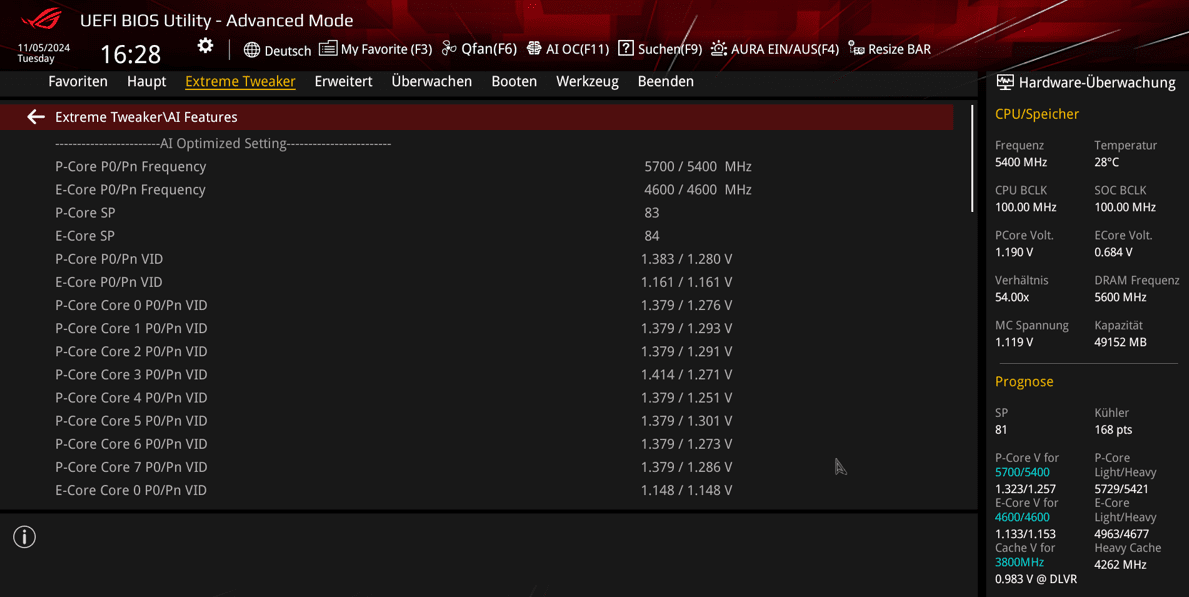
Task: Select the E-Core P0/Pn VID row
Action: point(476,282)
